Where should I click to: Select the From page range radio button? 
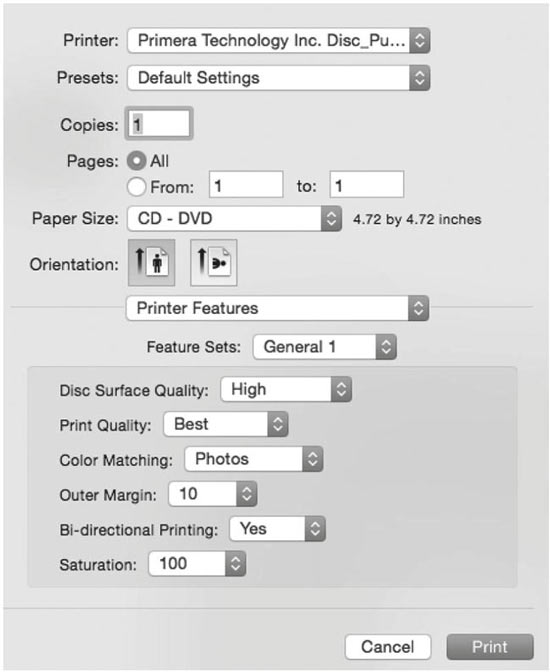136,187
